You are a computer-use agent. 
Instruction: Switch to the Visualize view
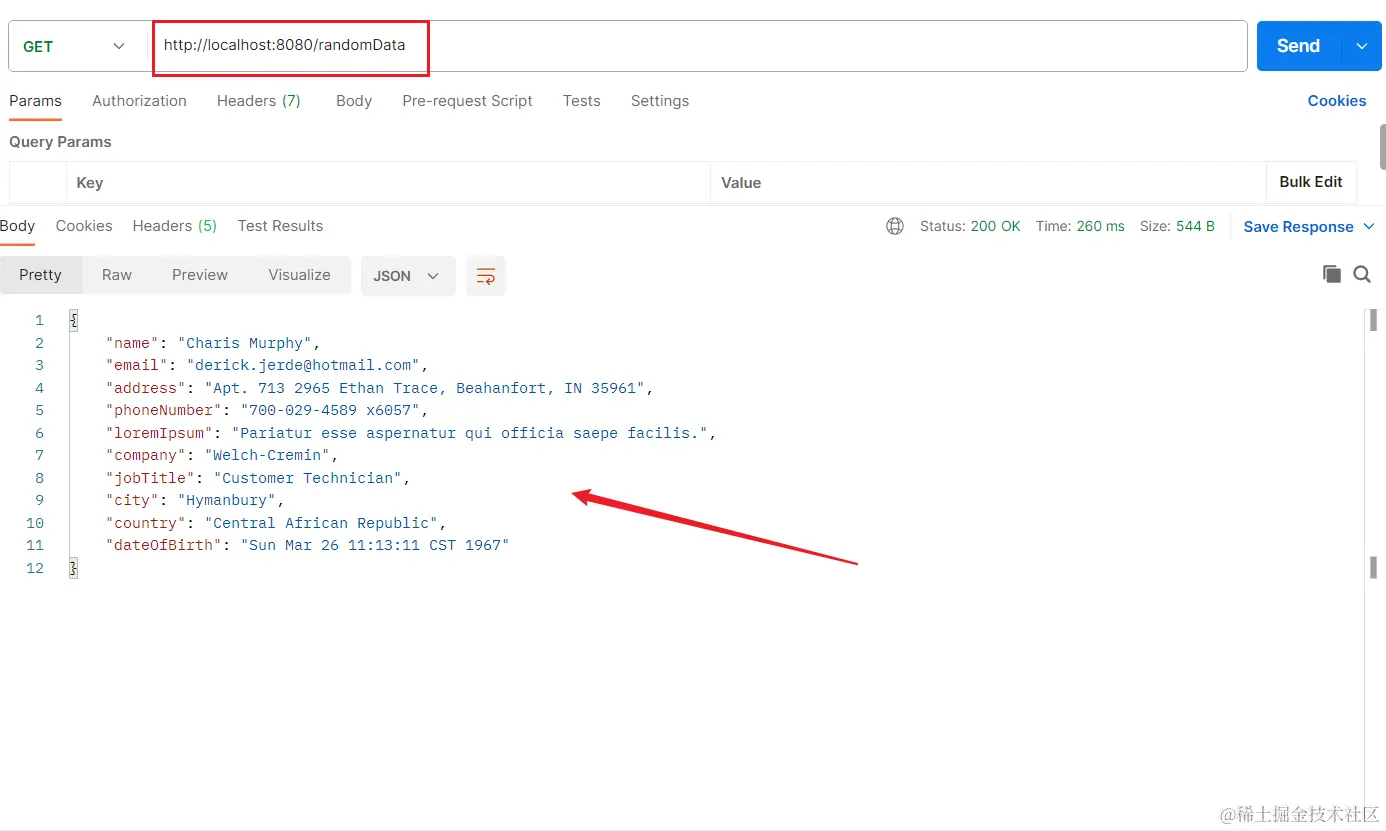coord(299,275)
